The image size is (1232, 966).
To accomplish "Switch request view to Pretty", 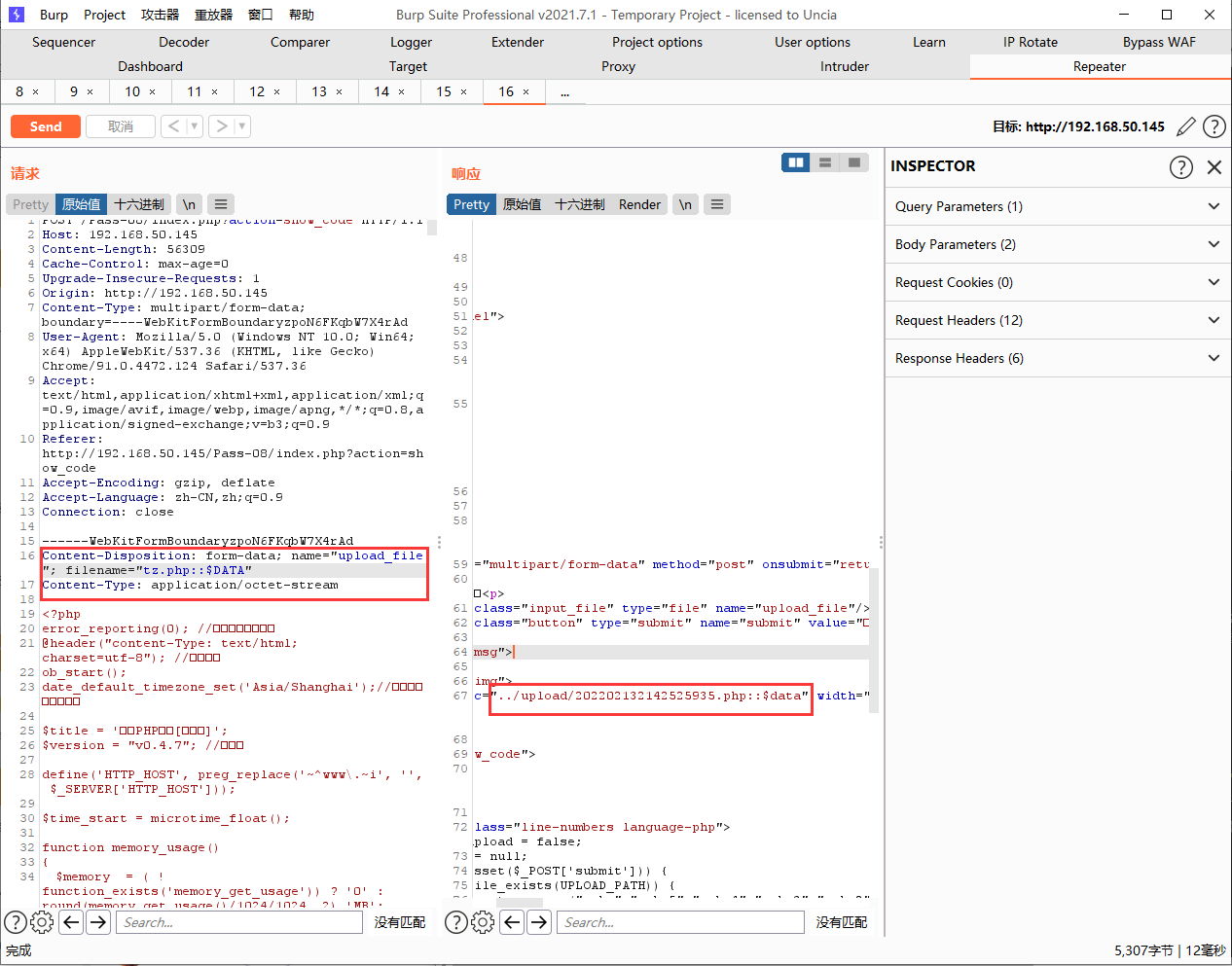I will click(30, 204).
